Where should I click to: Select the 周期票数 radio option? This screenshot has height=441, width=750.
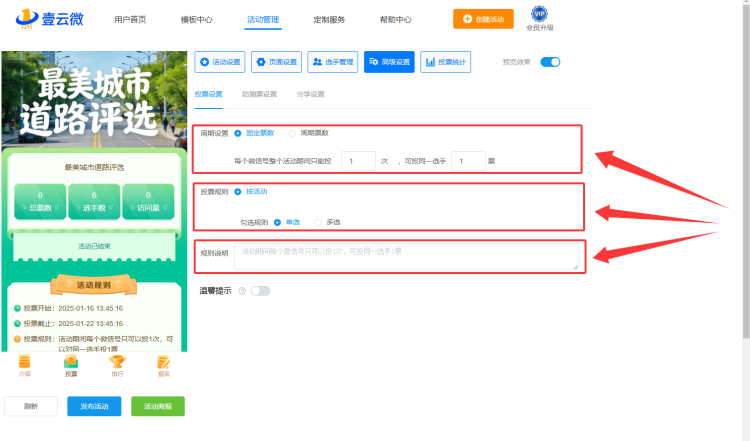pos(292,133)
